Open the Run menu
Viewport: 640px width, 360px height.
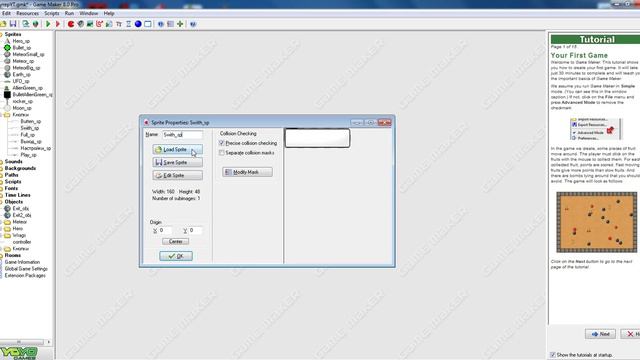[69, 13]
